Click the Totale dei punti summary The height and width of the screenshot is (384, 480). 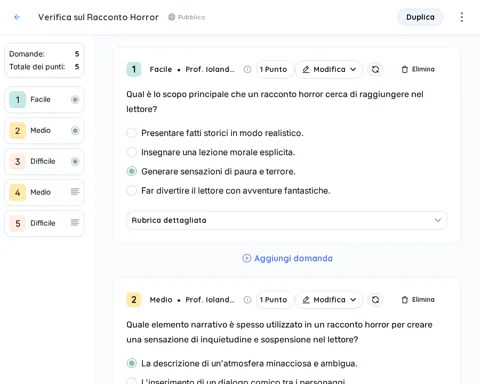pos(44,67)
